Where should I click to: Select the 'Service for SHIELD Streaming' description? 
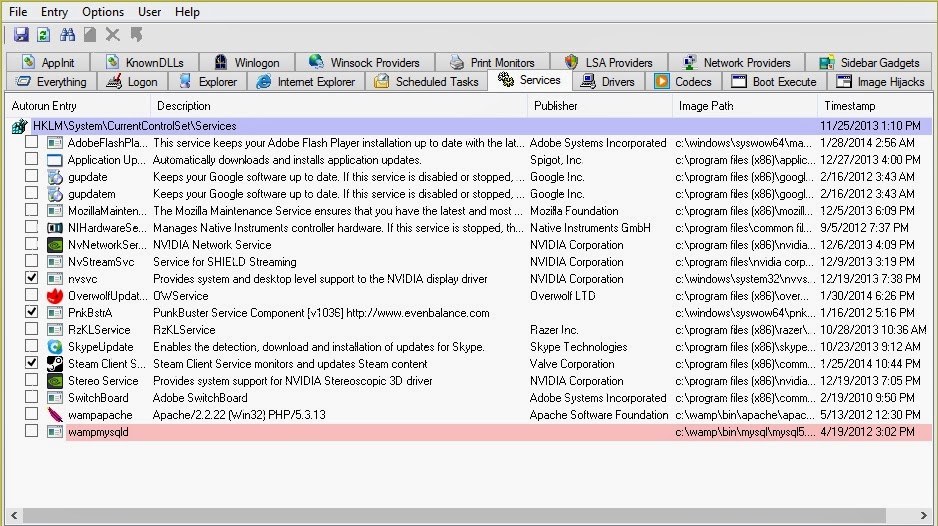225,262
